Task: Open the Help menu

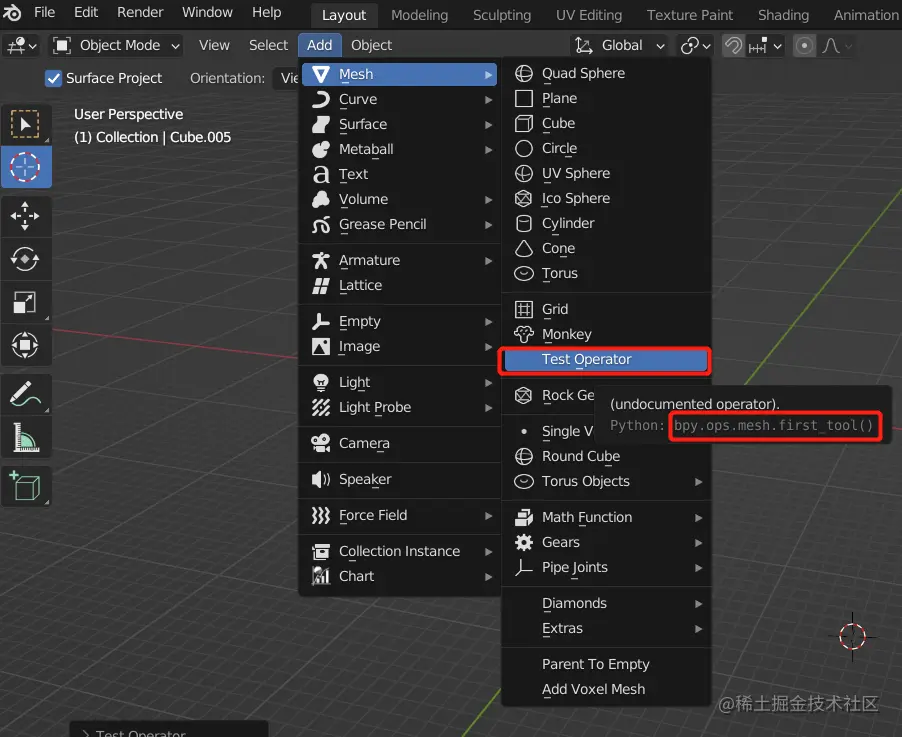Action: click(266, 12)
